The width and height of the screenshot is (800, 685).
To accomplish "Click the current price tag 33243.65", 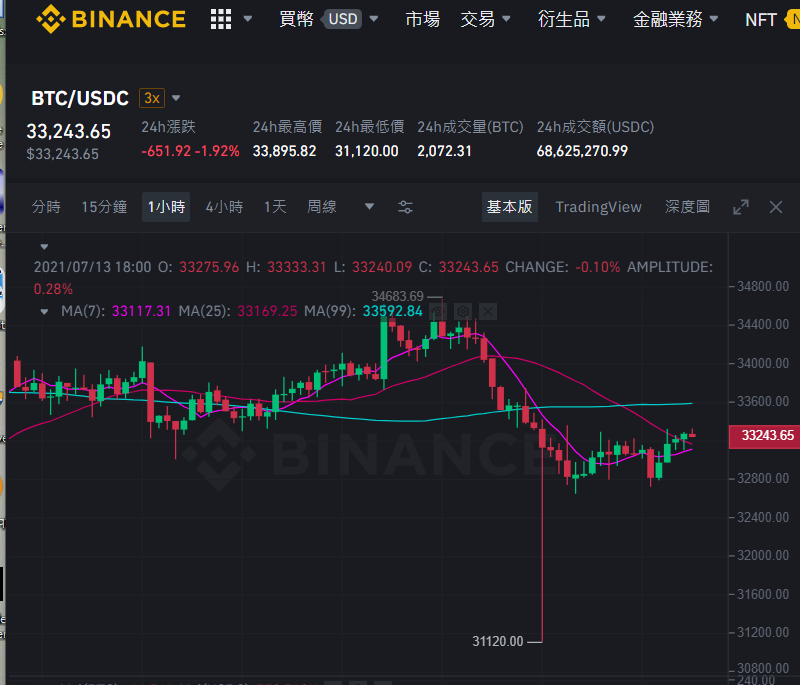I will 764,436.
